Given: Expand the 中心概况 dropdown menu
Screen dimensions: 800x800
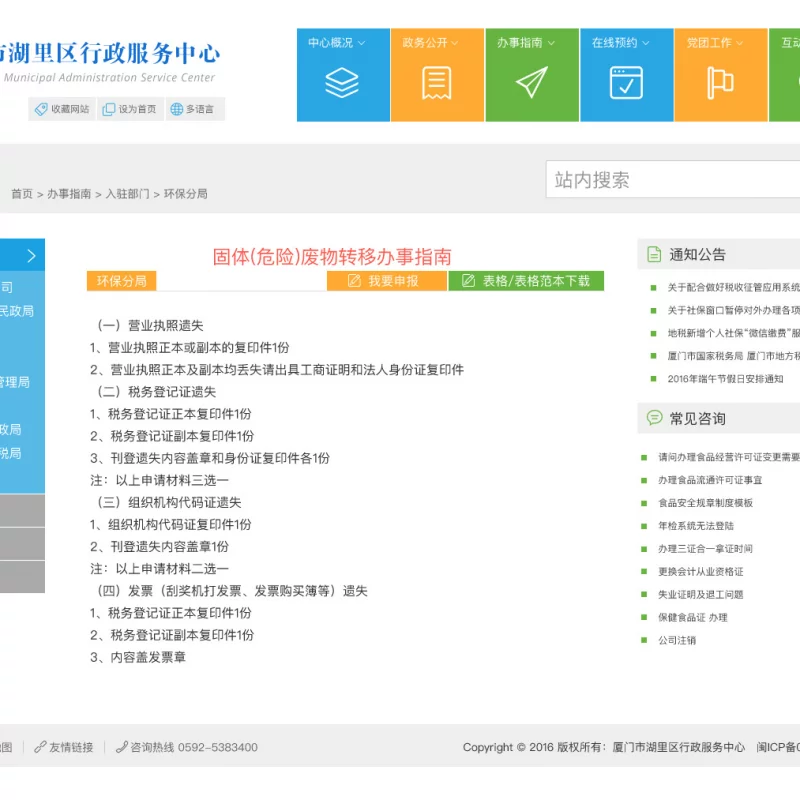Looking at the screenshot, I should [x=337, y=43].
